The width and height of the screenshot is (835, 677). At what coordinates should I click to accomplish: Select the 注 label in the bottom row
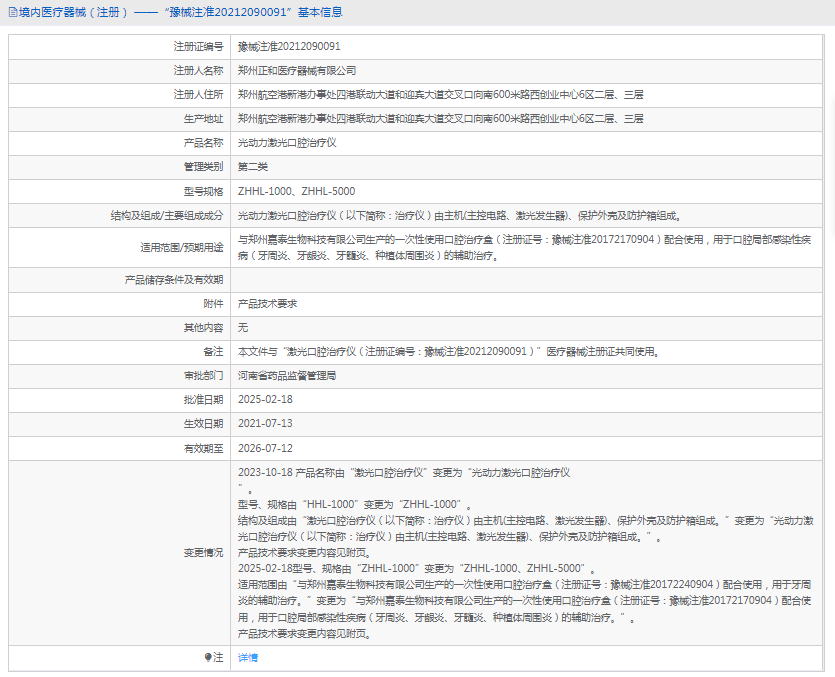(x=218, y=657)
